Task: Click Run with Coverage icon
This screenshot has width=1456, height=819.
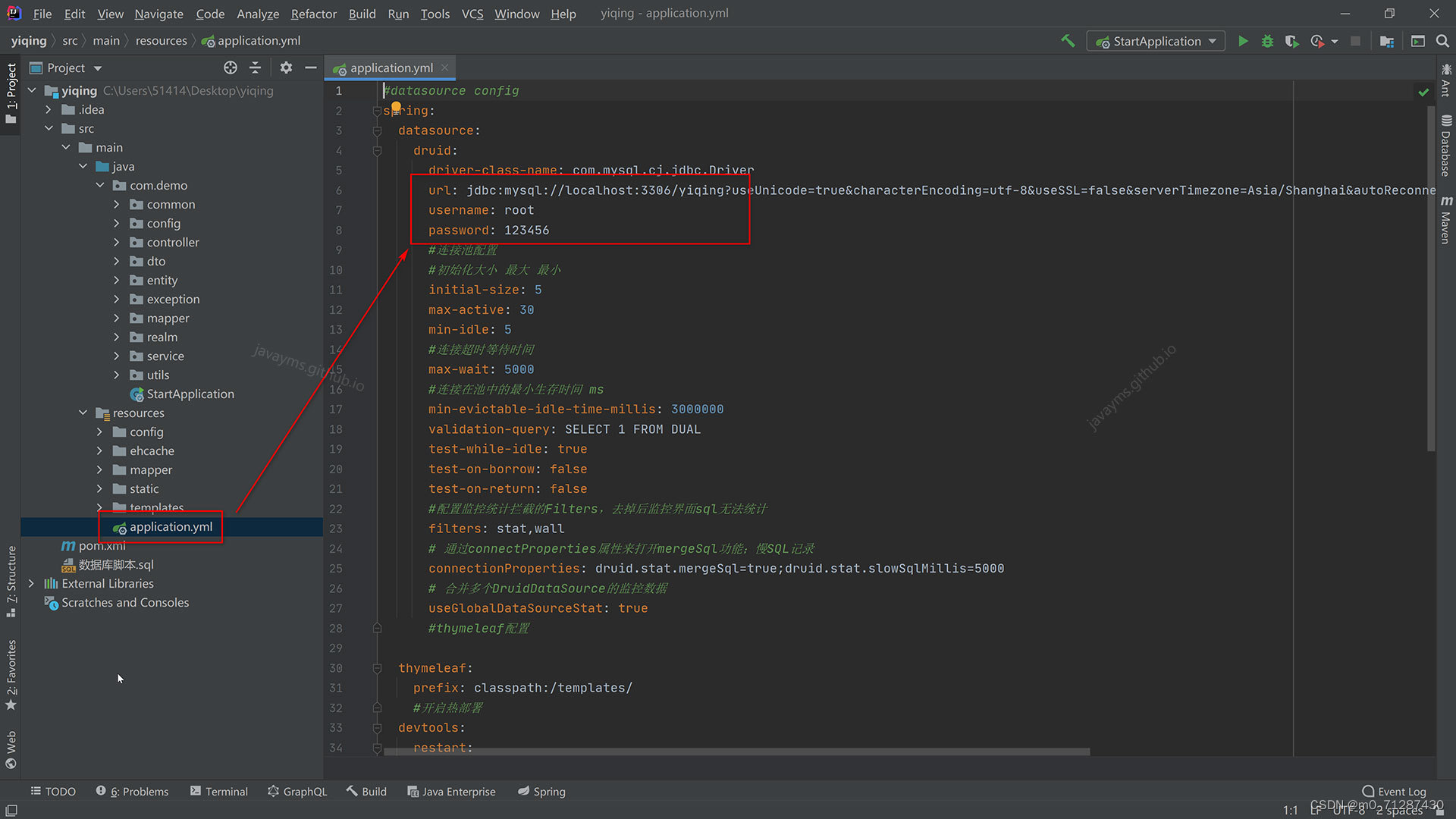Action: (1292, 41)
